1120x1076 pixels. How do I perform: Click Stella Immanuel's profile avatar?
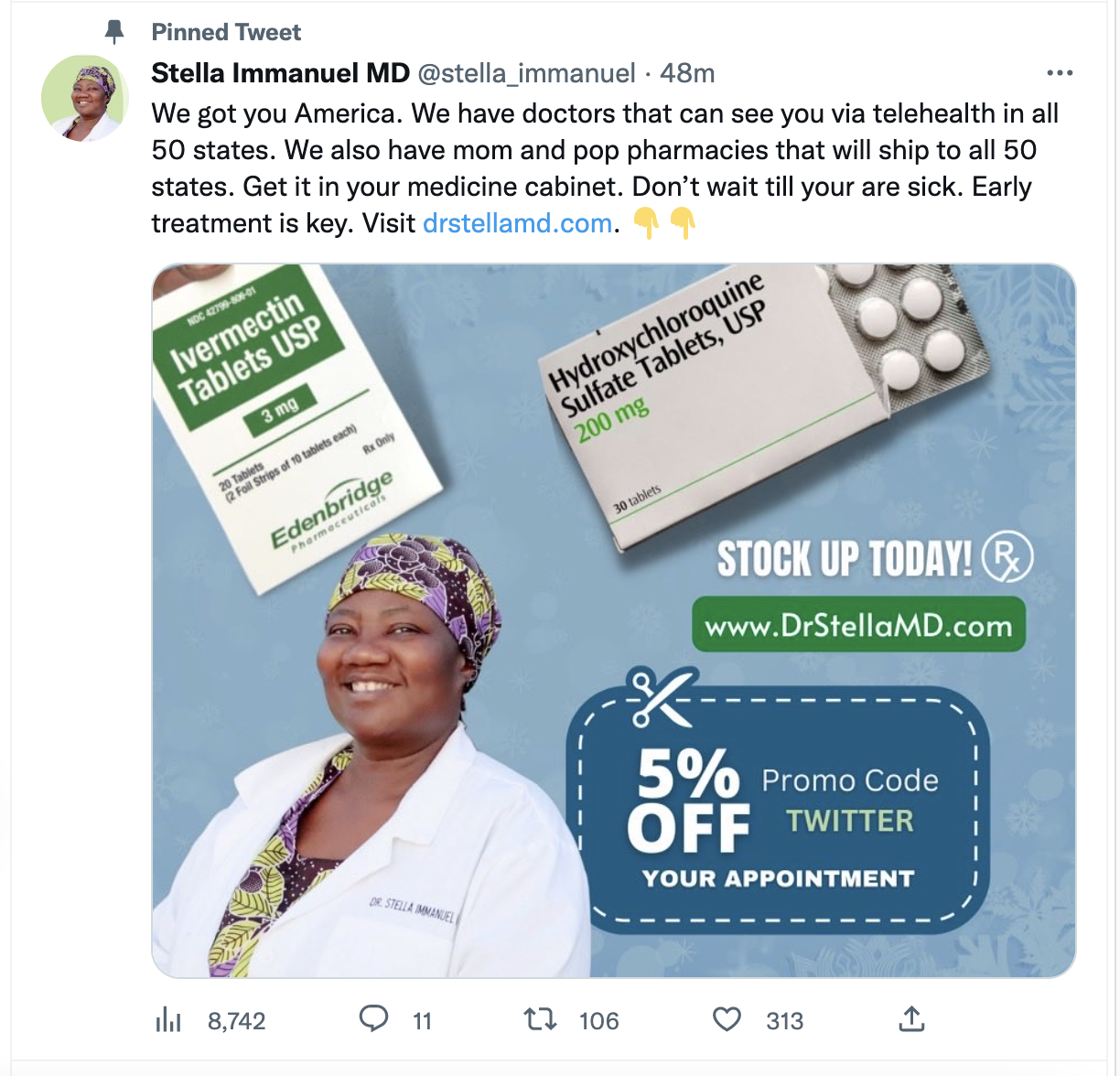[x=82, y=97]
